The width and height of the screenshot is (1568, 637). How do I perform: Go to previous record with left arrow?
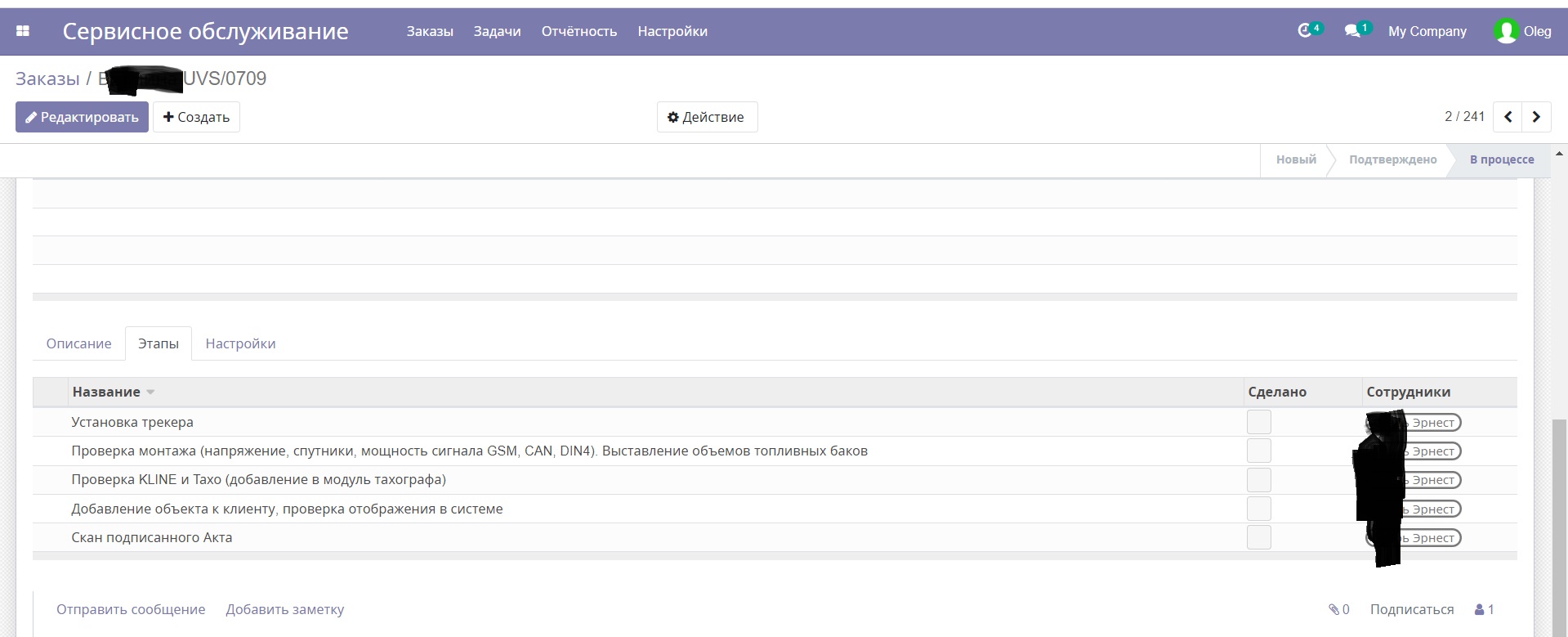(x=1508, y=117)
